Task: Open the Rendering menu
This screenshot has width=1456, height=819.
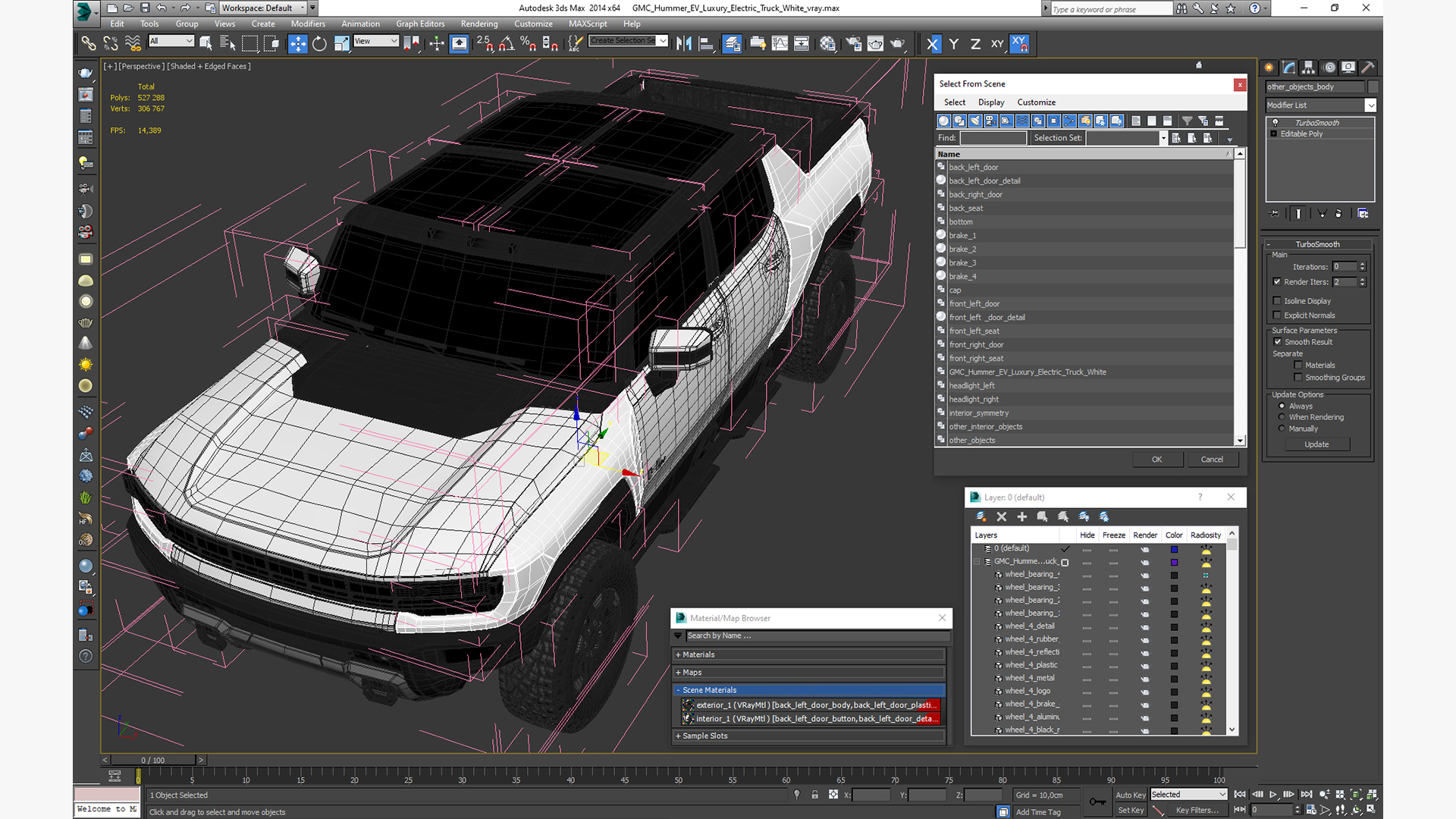Action: coord(479,24)
